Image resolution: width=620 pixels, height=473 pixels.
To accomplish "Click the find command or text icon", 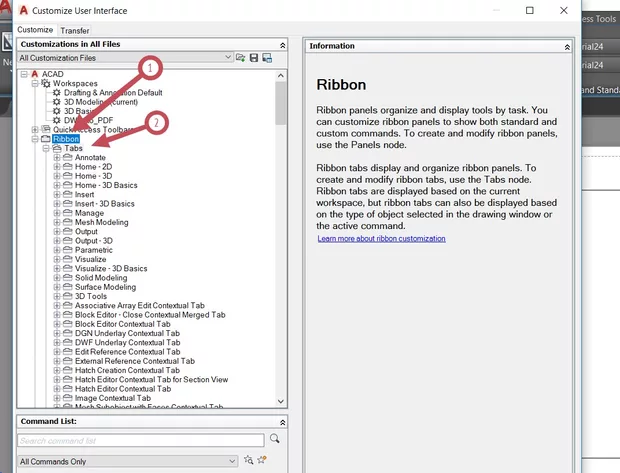I will pyautogui.click(x=248, y=460).
